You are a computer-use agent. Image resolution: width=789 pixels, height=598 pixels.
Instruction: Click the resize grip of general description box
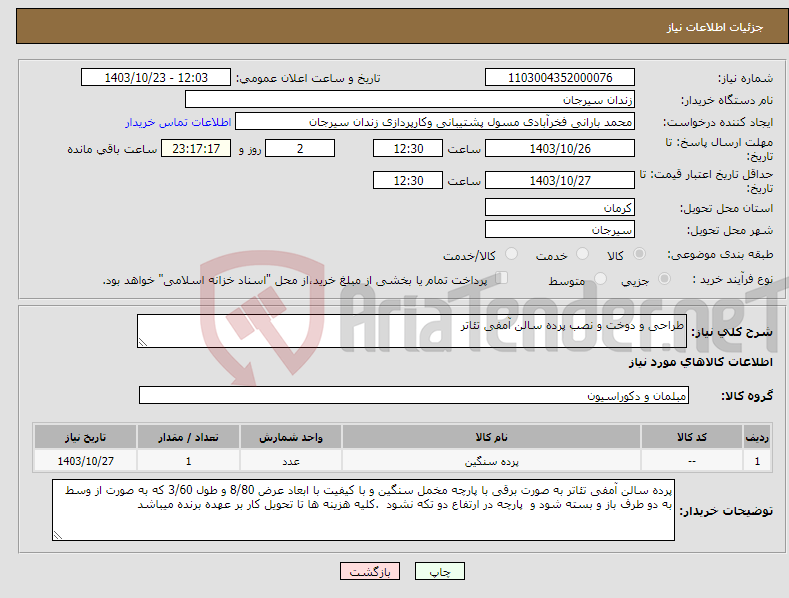point(143,342)
